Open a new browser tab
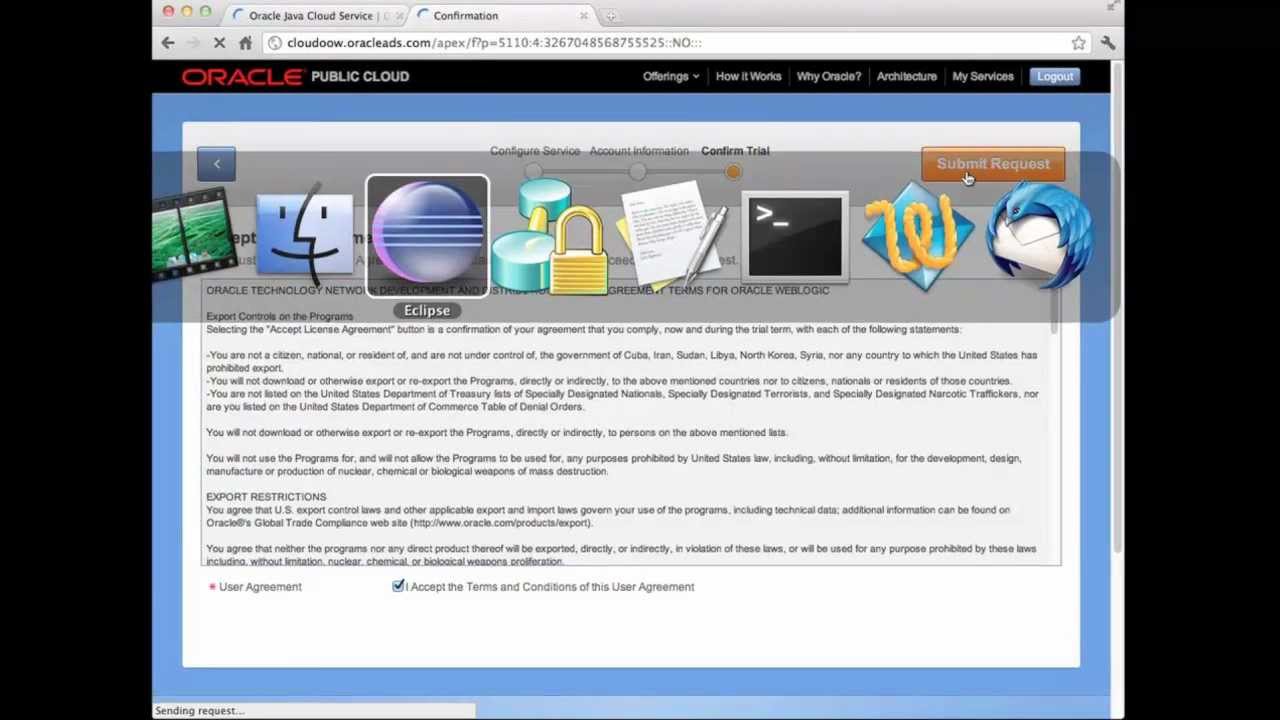Image resolution: width=1280 pixels, height=720 pixels. pos(610,16)
